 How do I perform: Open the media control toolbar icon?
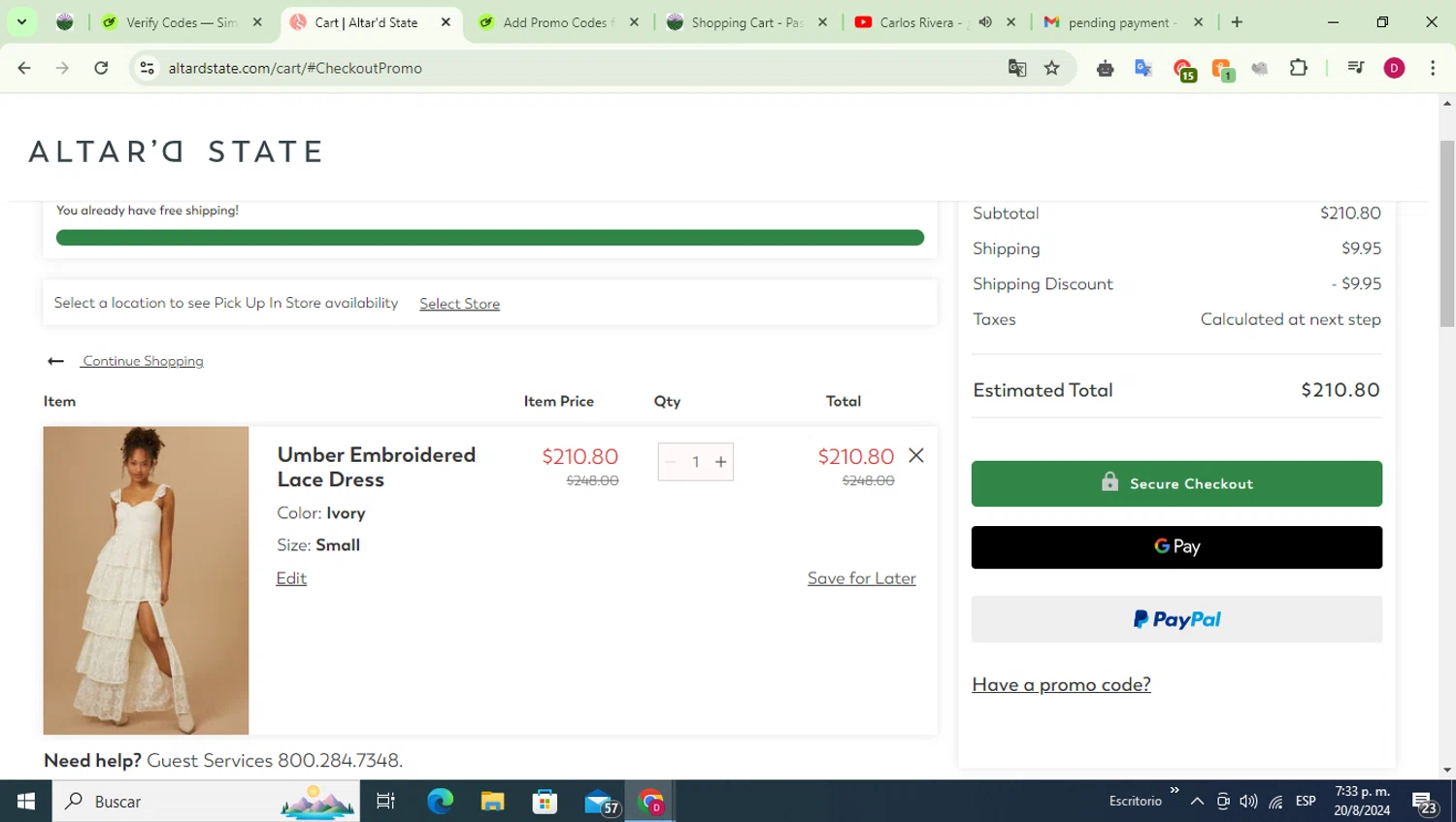point(1356,68)
